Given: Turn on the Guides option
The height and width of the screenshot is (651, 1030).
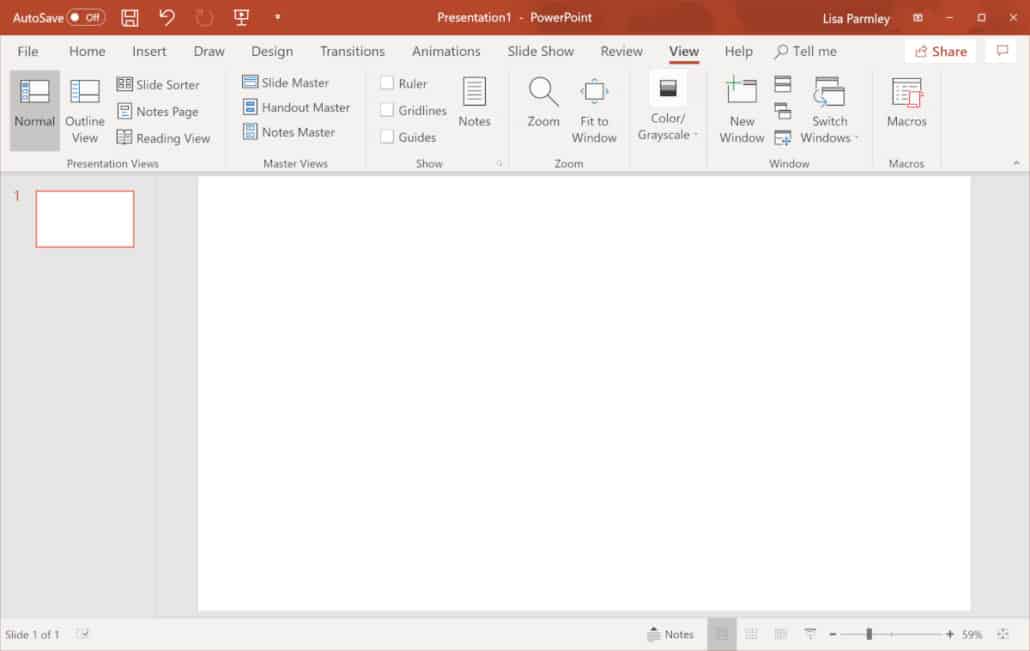Looking at the screenshot, I should 388,137.
